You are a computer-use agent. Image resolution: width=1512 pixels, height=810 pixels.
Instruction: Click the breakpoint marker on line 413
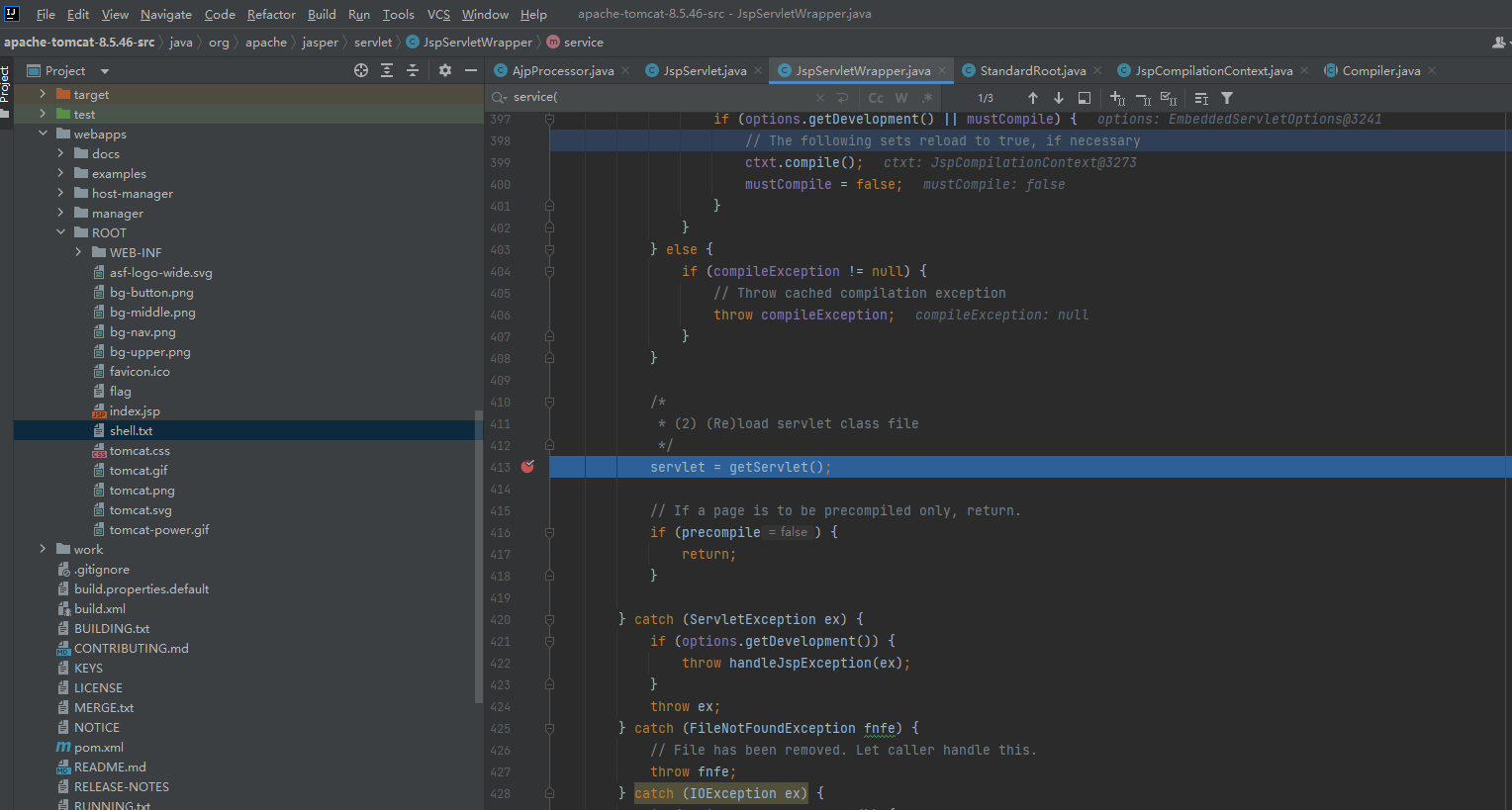click(x=527, y=467)
